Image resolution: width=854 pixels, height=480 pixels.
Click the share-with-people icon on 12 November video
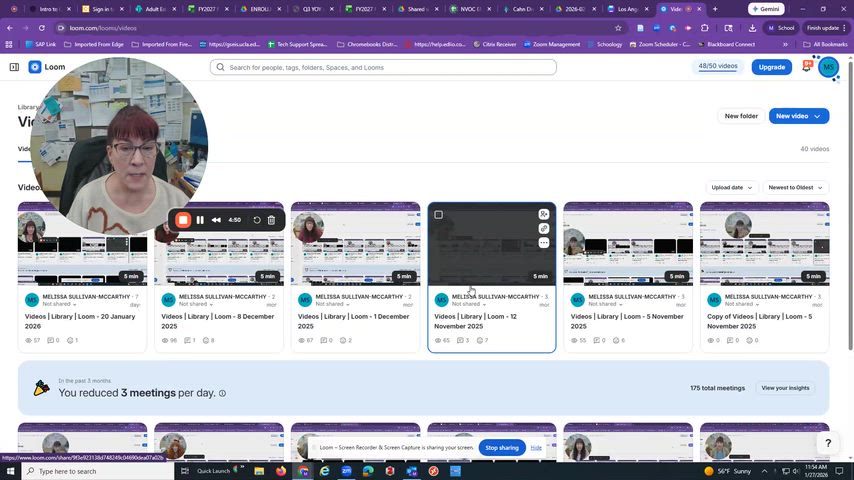543,214
